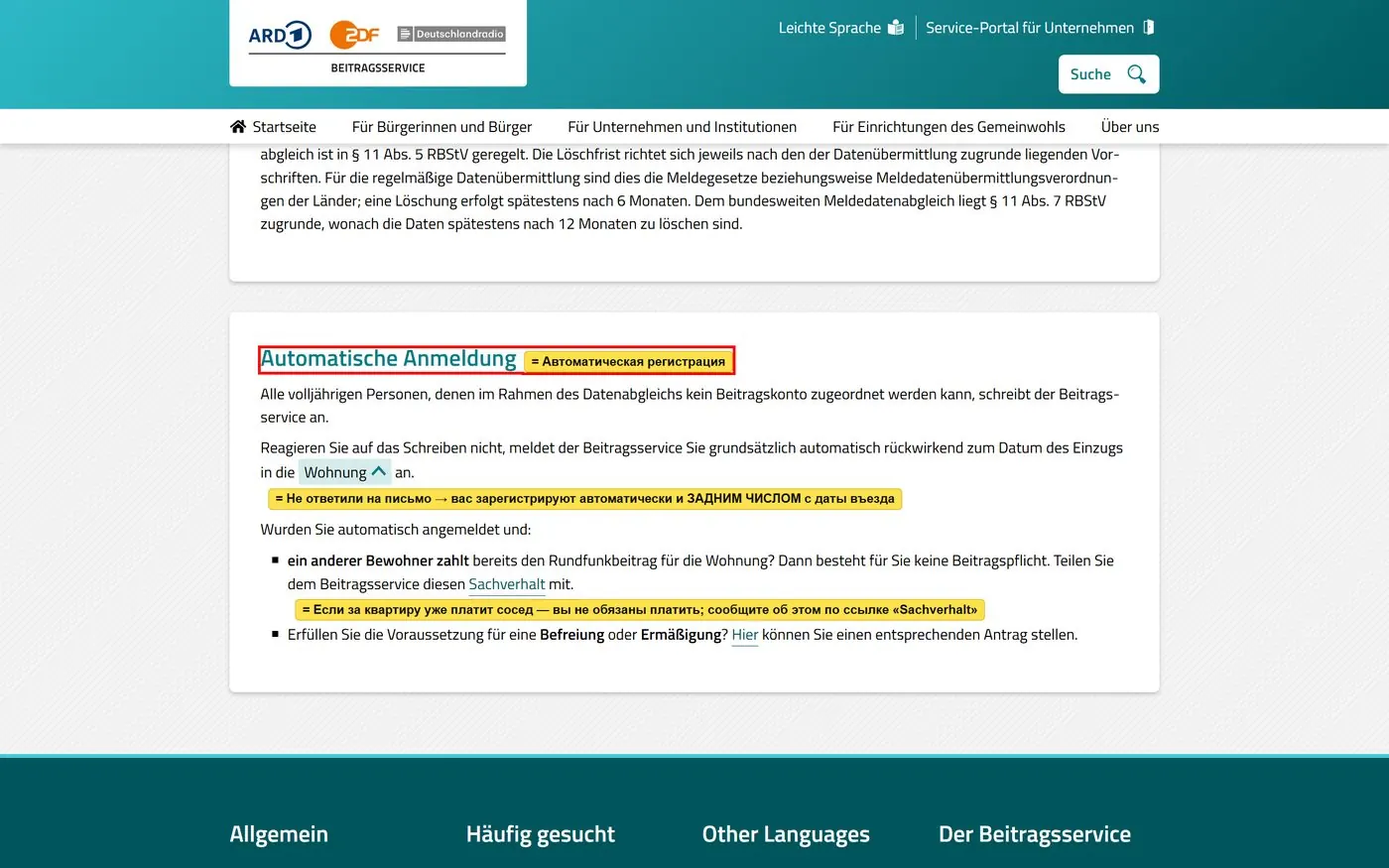The width and height of the screenshot is (1389, 868).
Task: Follow the Sachverhalt link
Action: coord(507,584)
